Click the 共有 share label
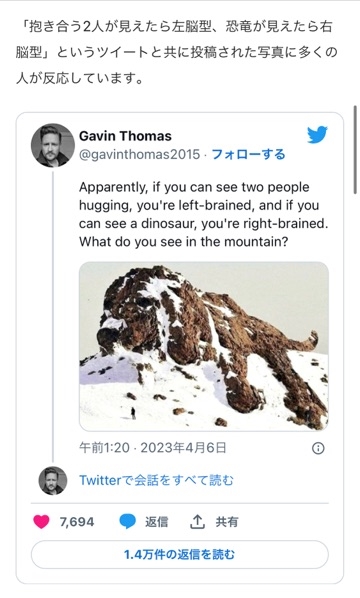The width and height of the screenshot is (360, 598). pos(227,522)
